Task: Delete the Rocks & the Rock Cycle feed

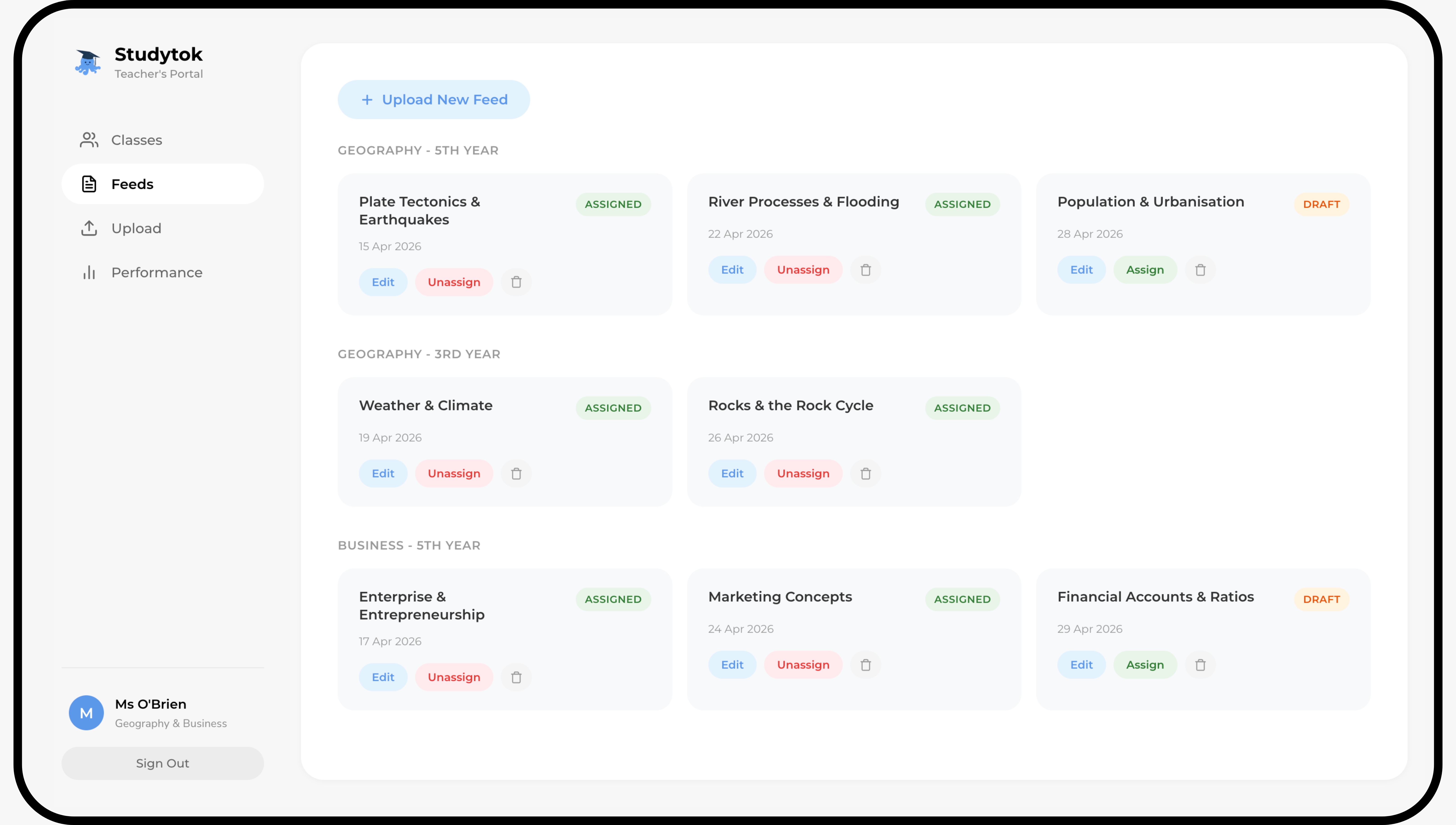Action: [x=865, y=473]
